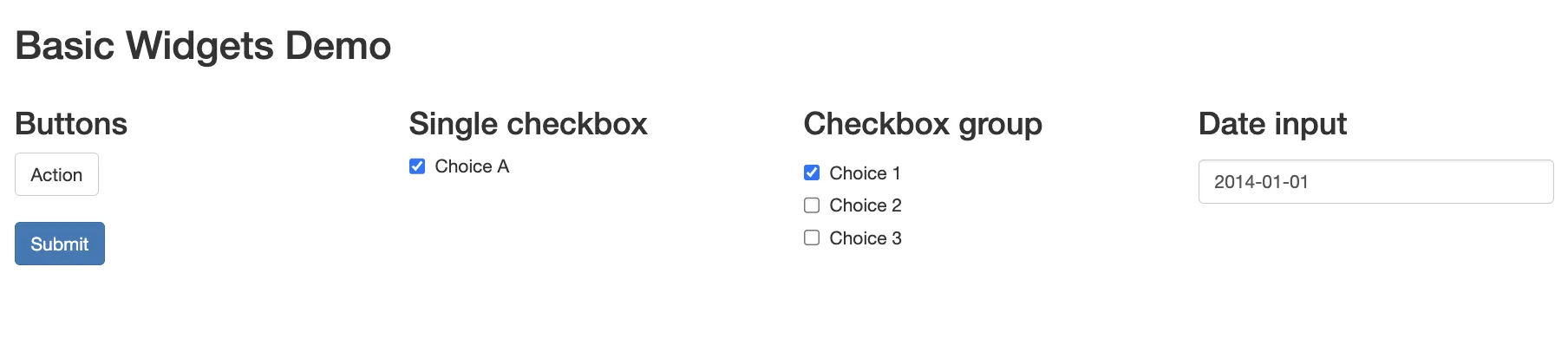This screenshot has width=1568, height=345.
Task: Uncheck the Choice A checkbox
Action: (x=417, y=166)
